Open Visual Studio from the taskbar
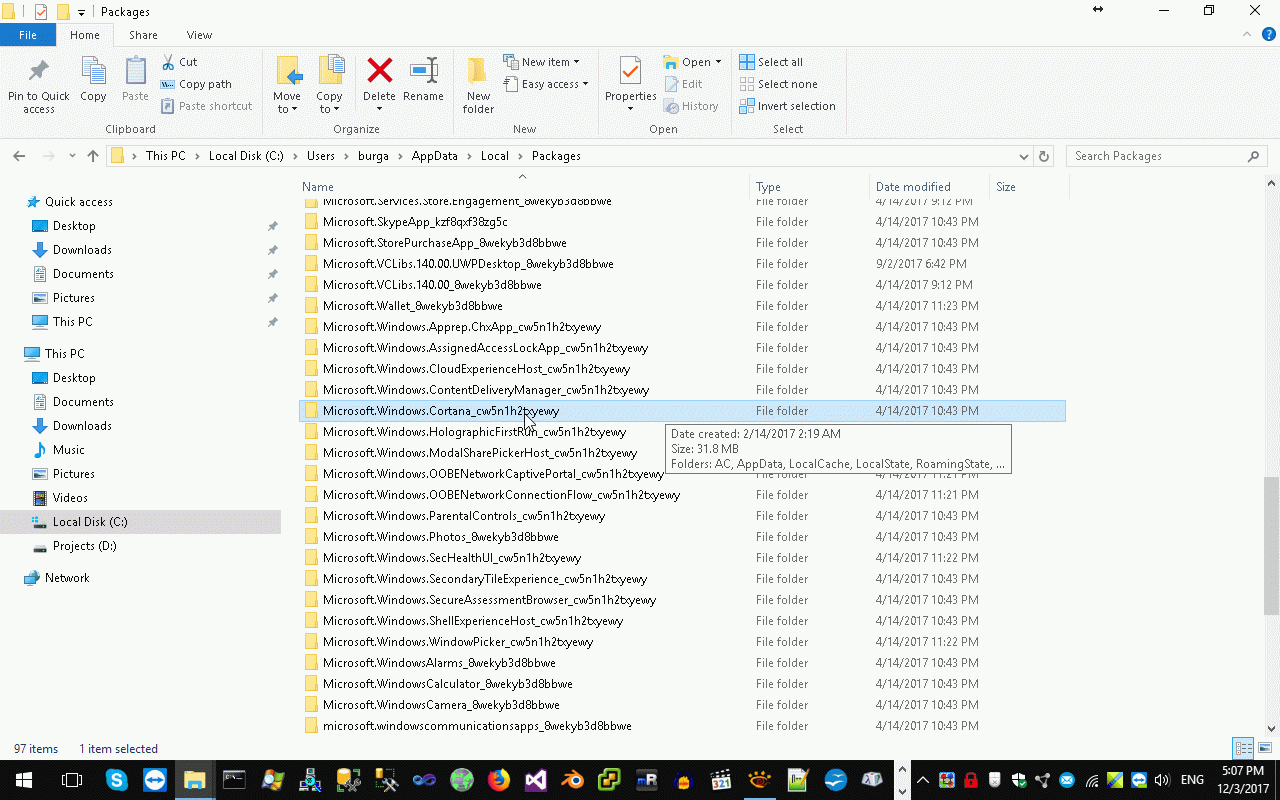This screenshot has width=1280, height=800. (x=536, y=780)
